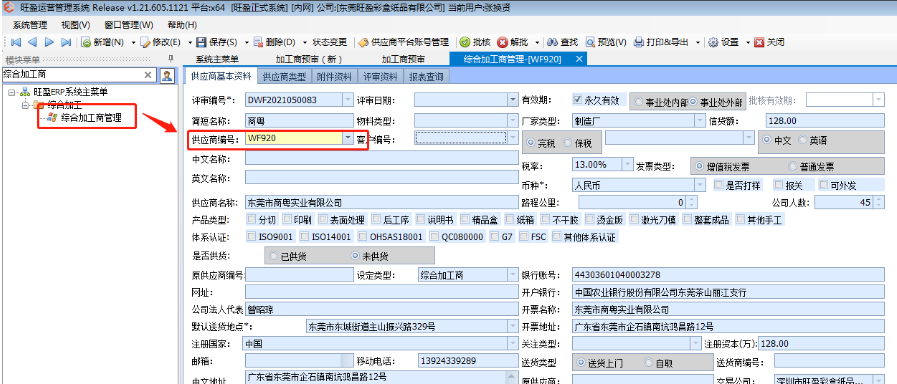The width and height of the screenshot is (897, 384).
Task: Go to previous record arrow
Action: (x=32, y=42)
